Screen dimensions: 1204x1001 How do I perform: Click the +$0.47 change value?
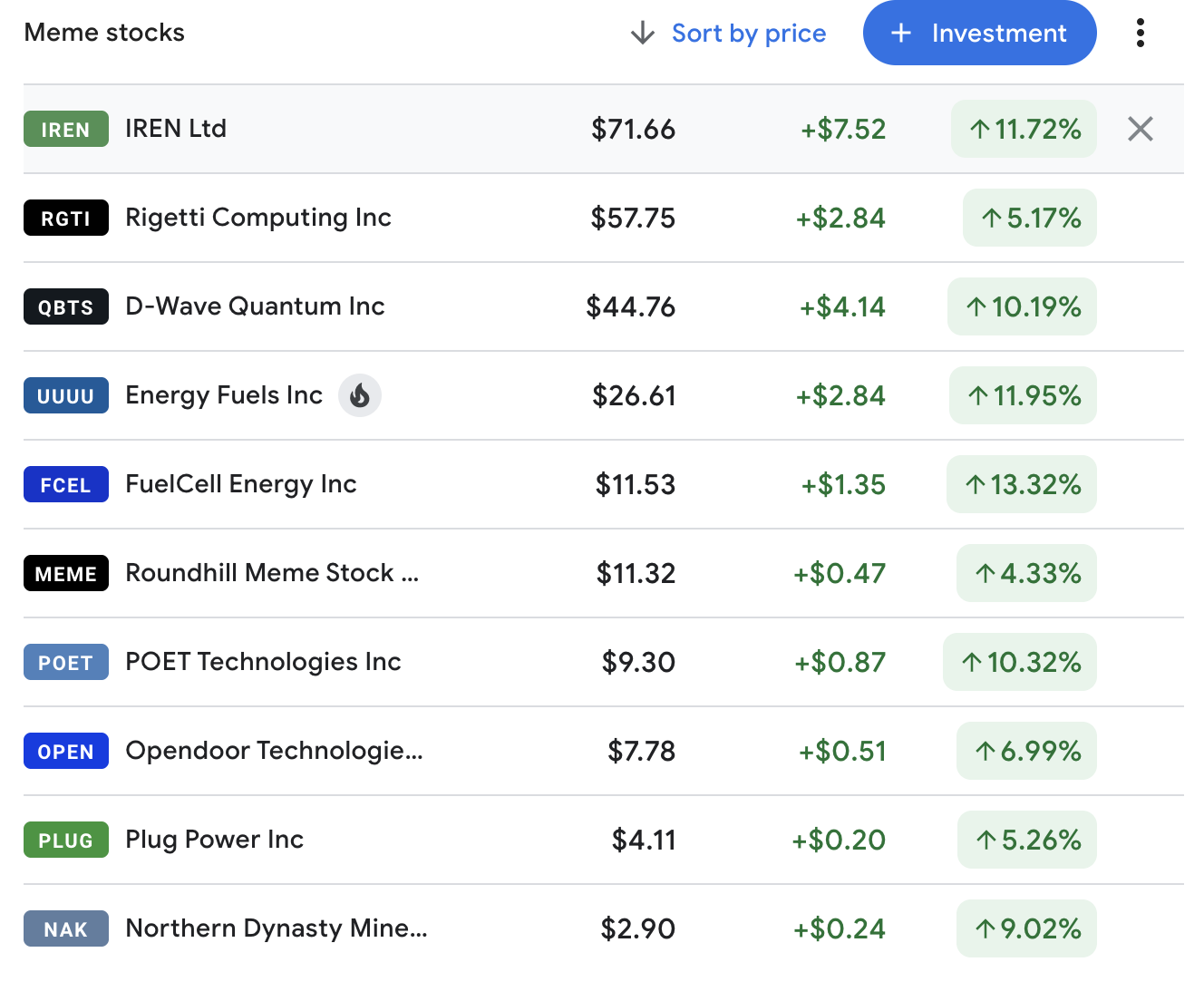pyautogui.click(x=840, y=573)
